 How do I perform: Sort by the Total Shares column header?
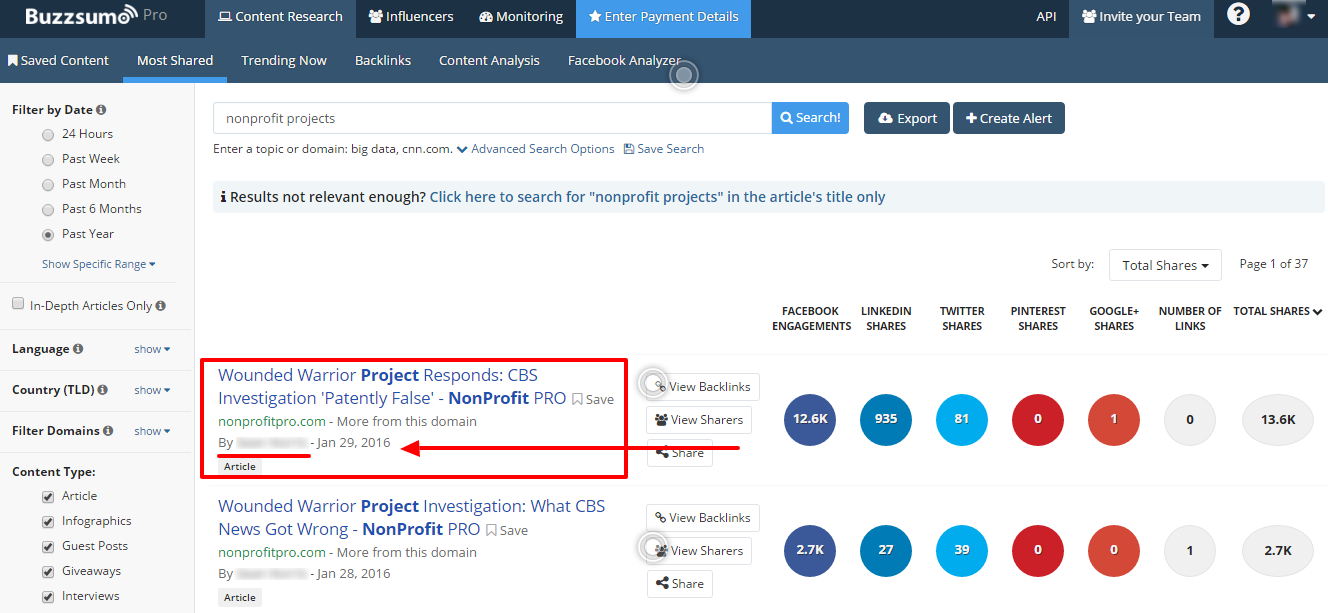pos(1277,311)
